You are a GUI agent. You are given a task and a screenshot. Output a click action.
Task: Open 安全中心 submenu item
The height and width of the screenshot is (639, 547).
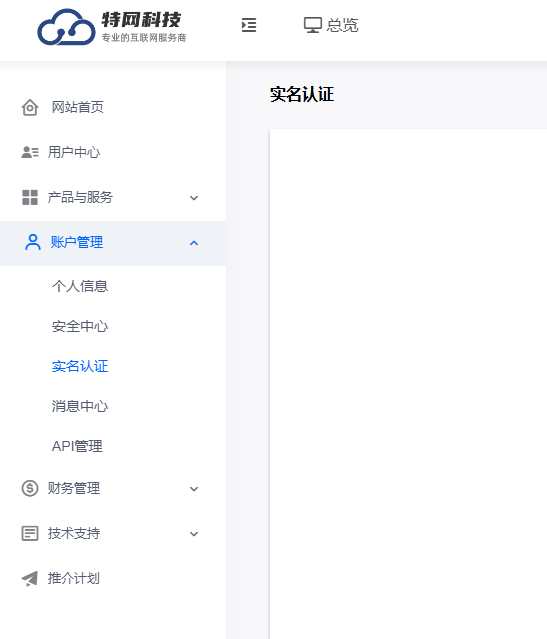pos(80,326)
